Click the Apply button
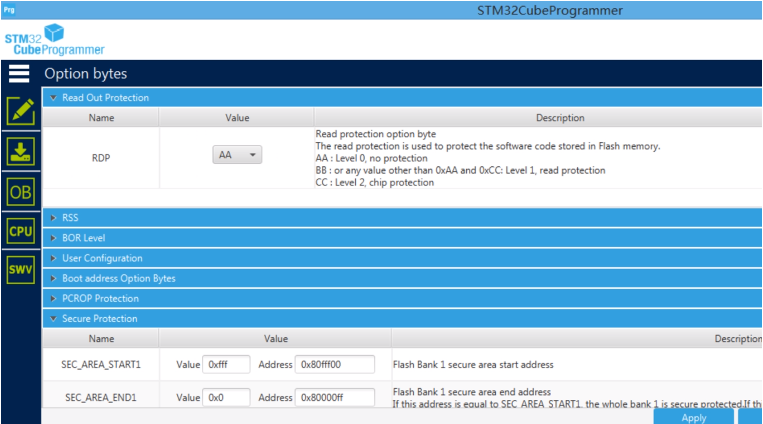Screen dimensions: 763x424 click(693, 417)
